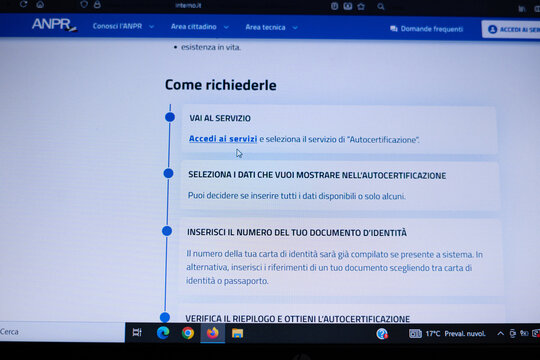This screenshot has width=540, height=360.
Task: Open the Area tecnica menu
Action: [x=265, y=28]
